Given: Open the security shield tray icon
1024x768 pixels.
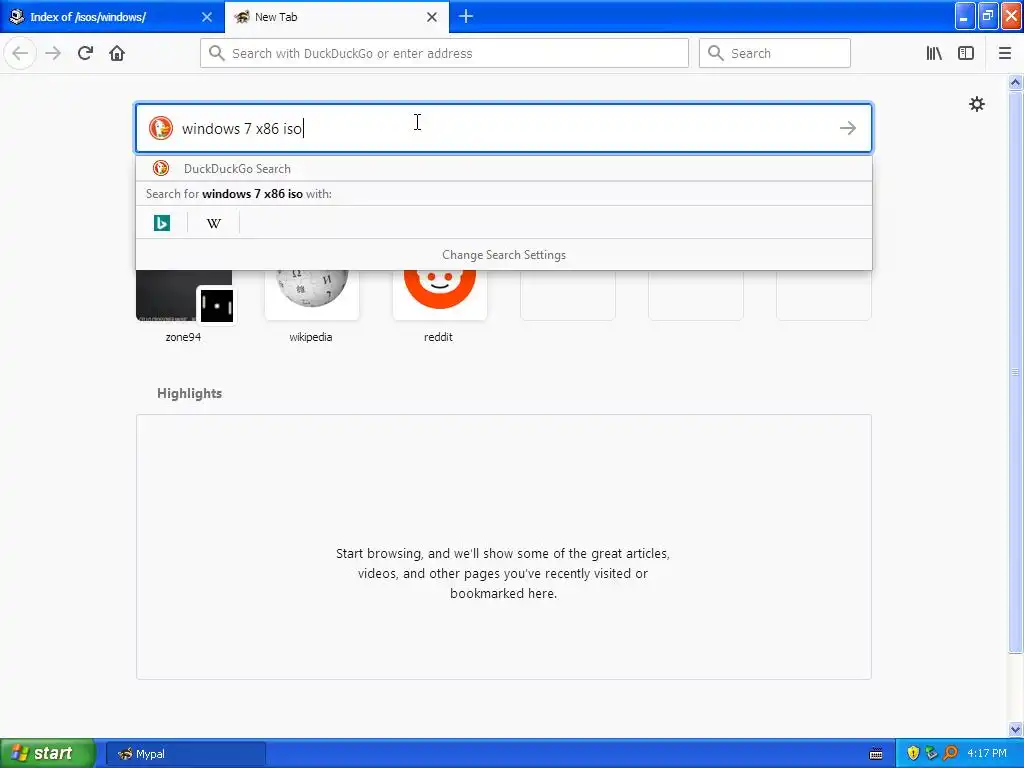Looking at the screenshot, I should click(x=912, y=754).
